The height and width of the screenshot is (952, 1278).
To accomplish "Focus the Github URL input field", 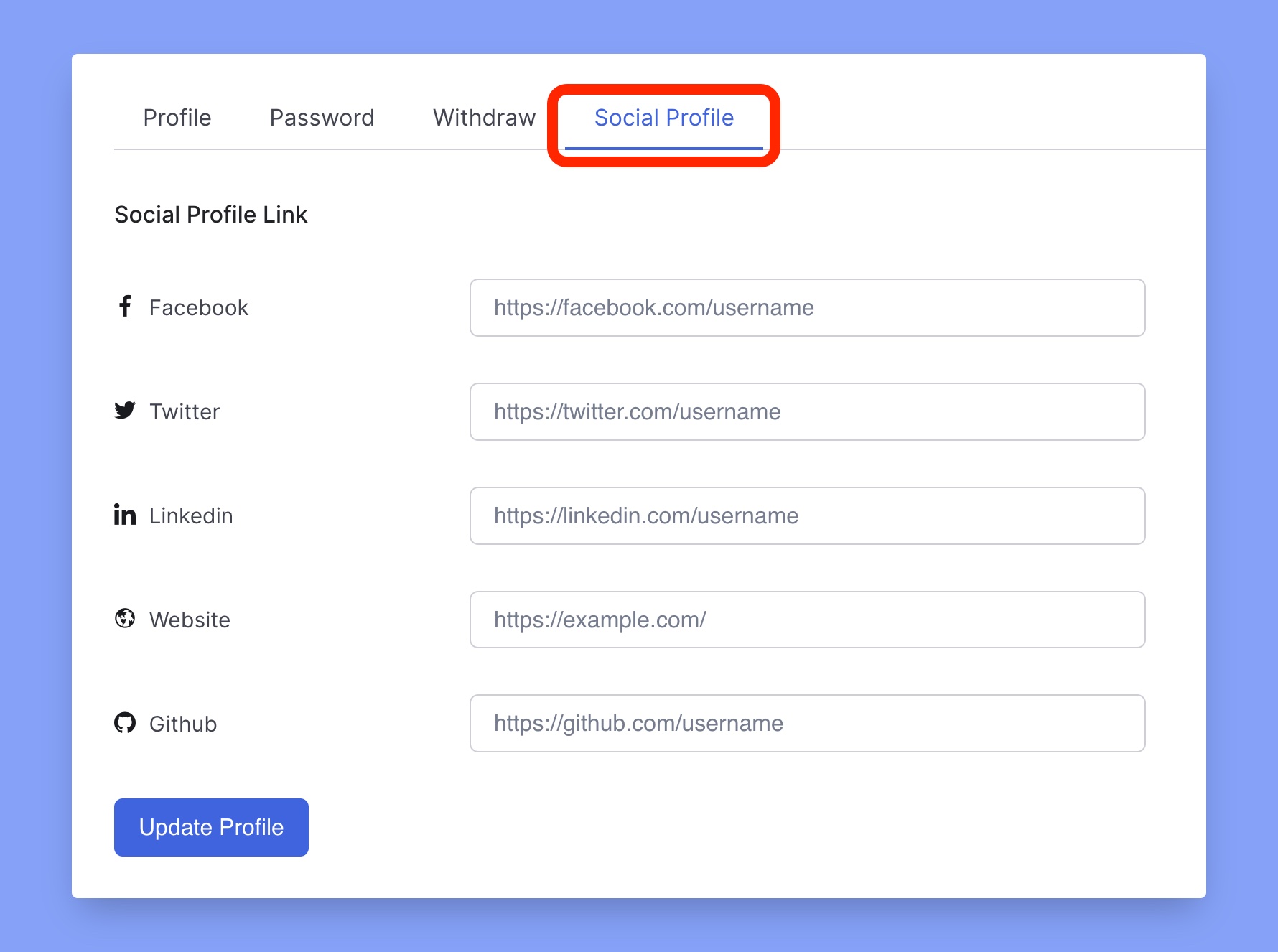I will 807,723.
